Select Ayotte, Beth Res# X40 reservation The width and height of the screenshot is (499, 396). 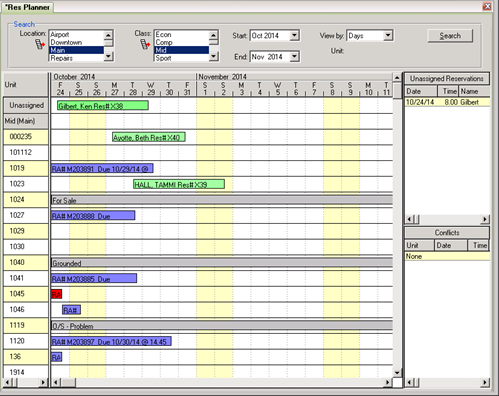coord(149,137)
